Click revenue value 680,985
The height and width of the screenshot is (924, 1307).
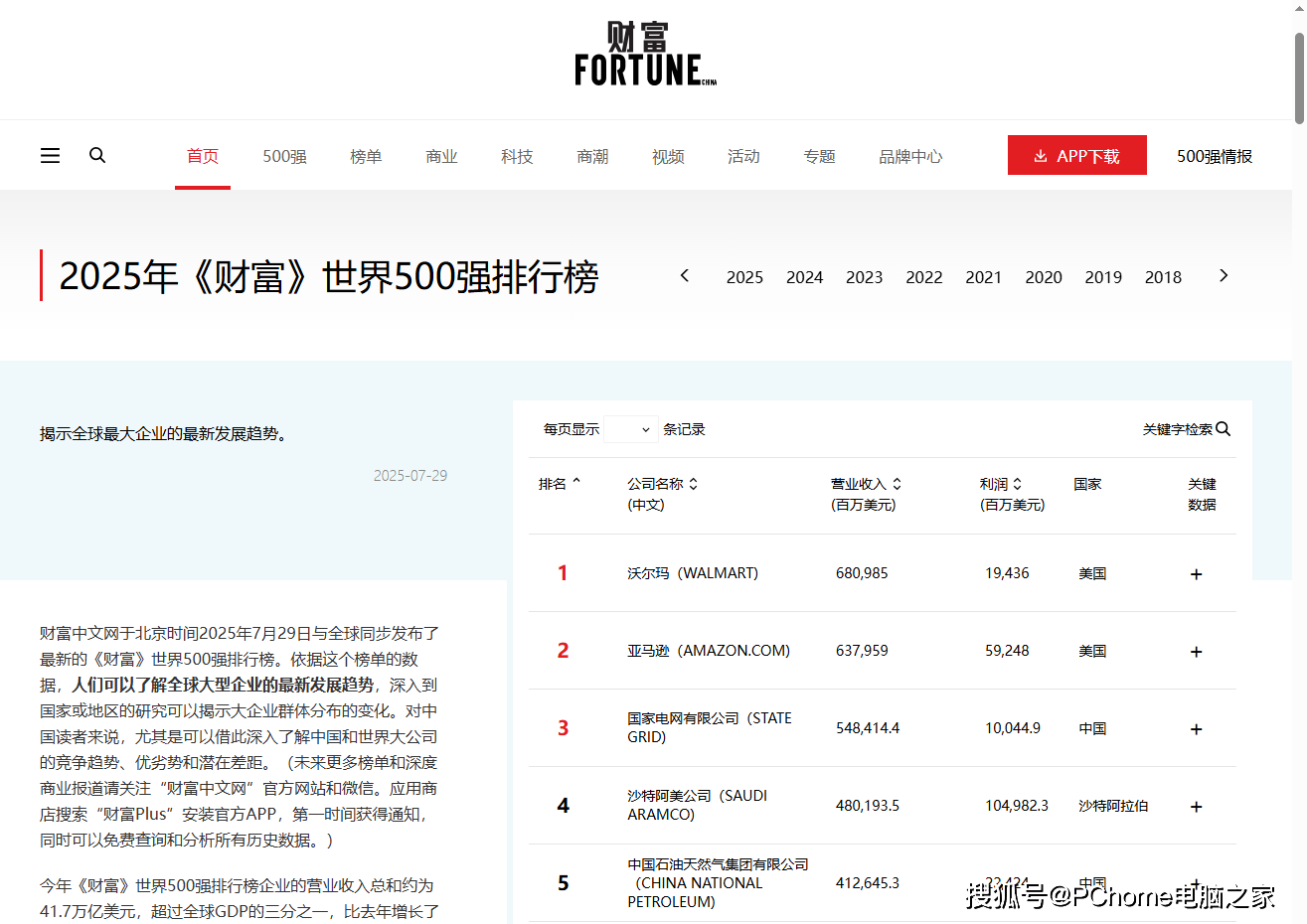pos(862,573)
